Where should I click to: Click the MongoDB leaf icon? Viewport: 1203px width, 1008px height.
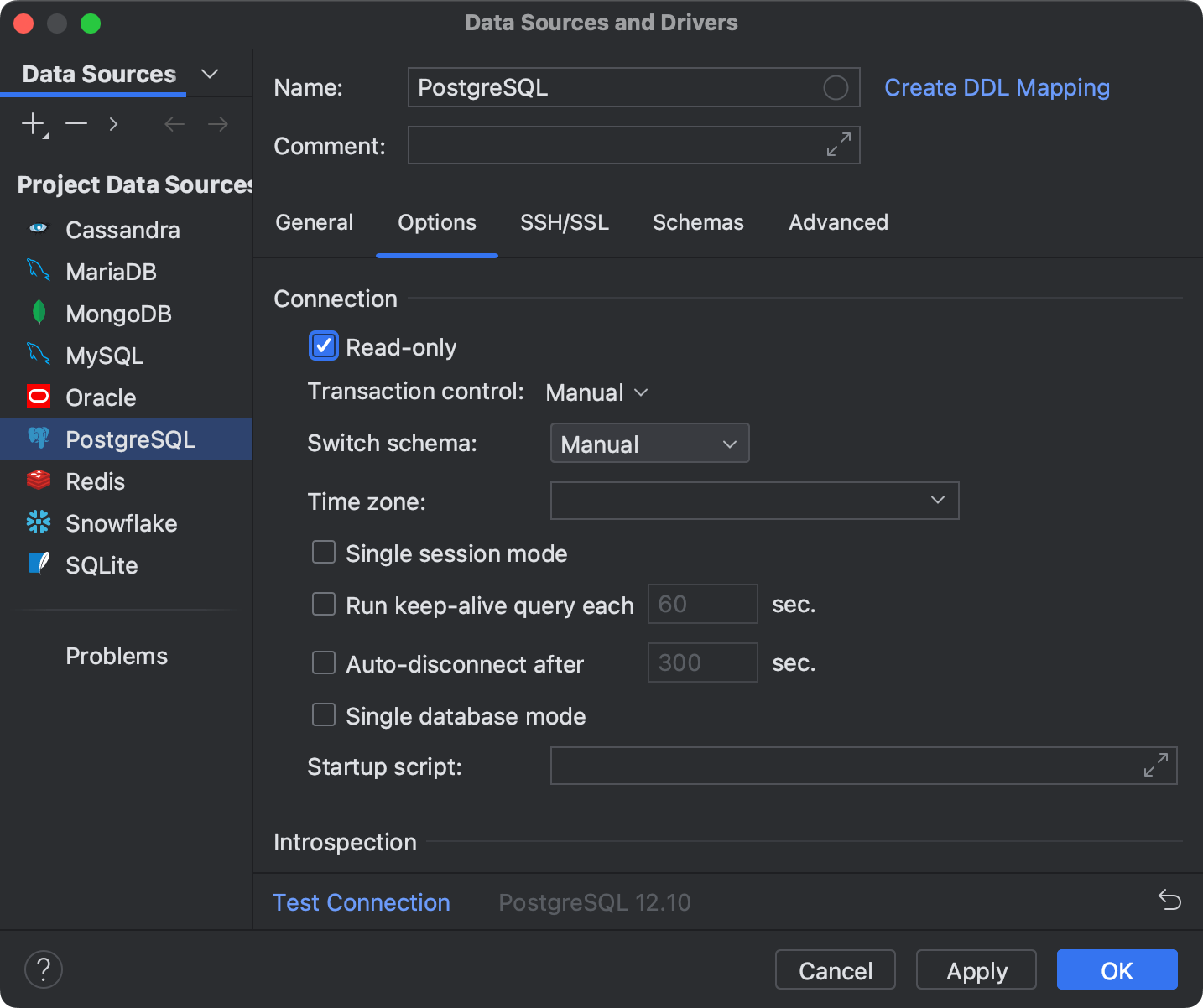point(38,313)
